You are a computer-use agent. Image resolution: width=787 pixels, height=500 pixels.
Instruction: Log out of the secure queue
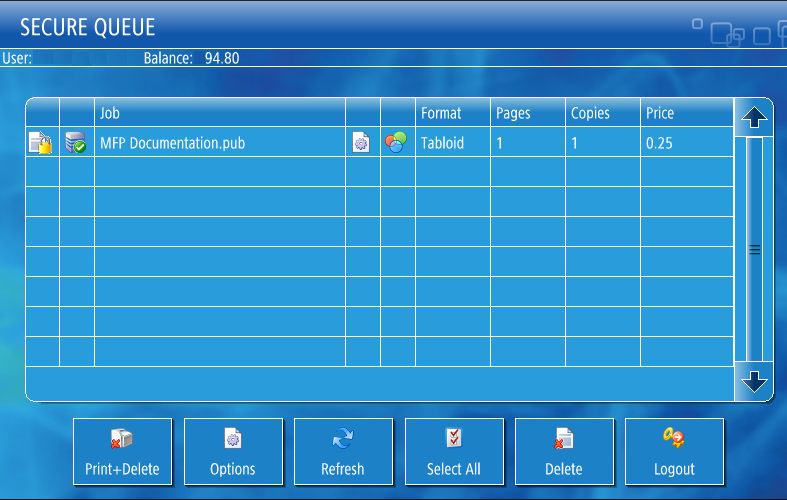(x=674, y=451)
